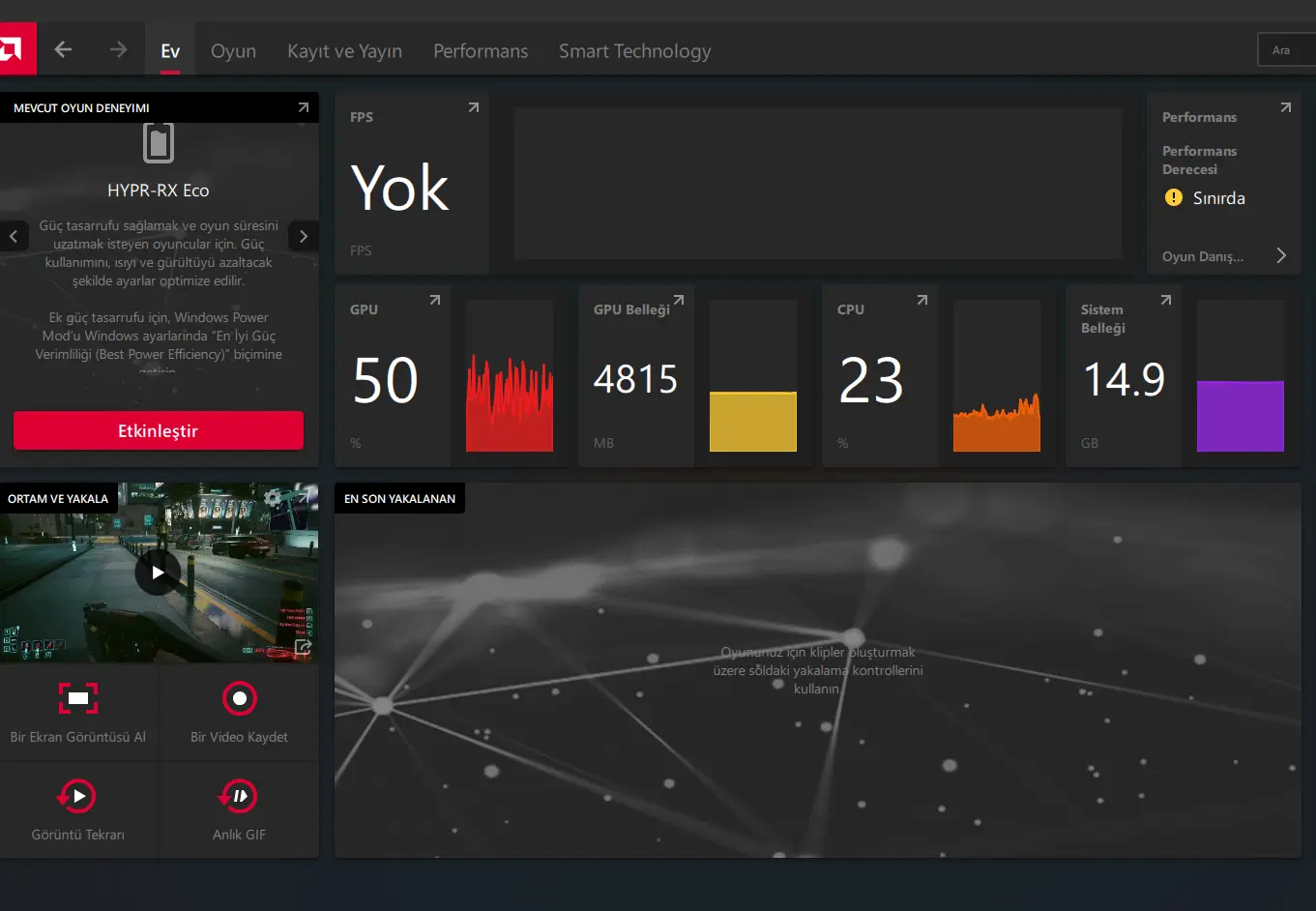Save Görüntü Tekrarı instant replay

click(78, 809)
